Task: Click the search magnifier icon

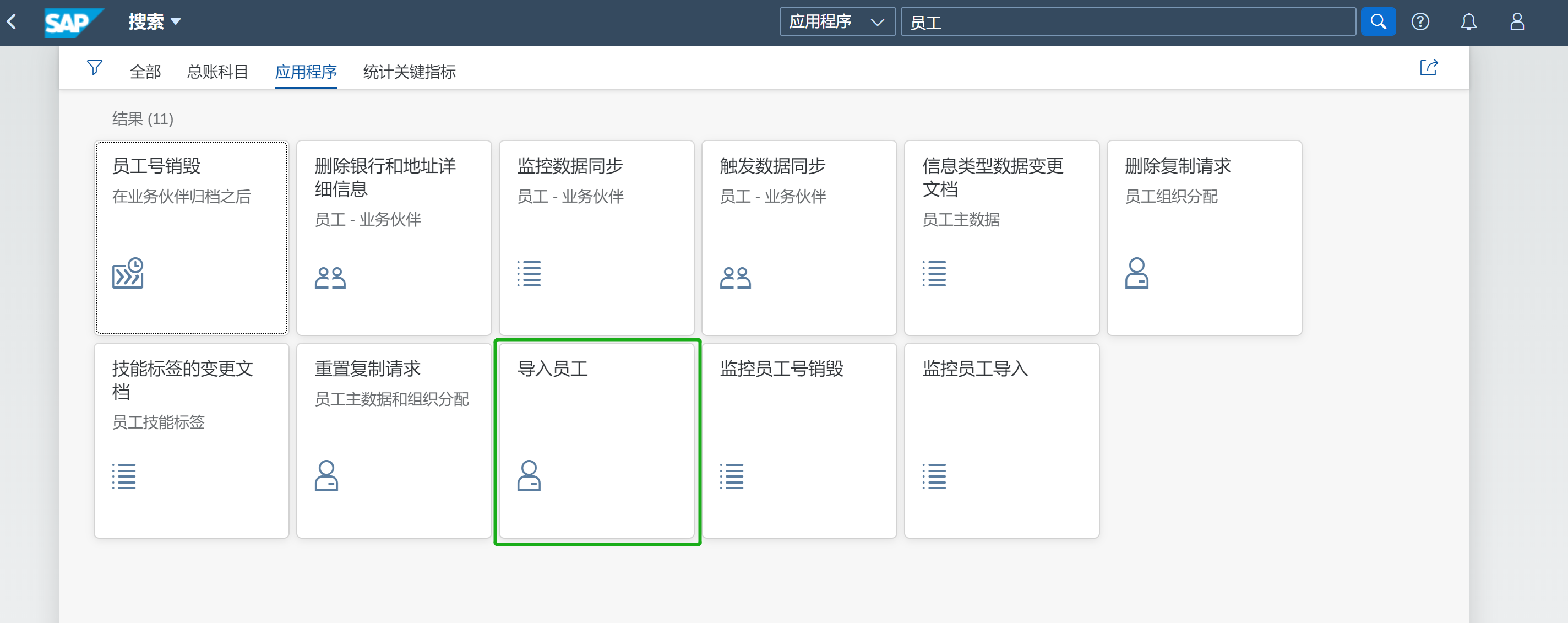Action: point(1378,21)
